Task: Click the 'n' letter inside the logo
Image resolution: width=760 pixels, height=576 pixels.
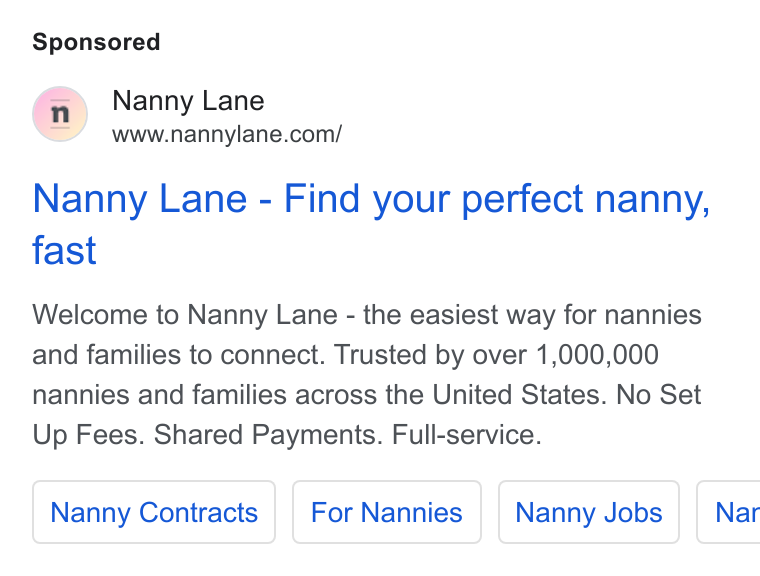Action: (x=60, y=114)
